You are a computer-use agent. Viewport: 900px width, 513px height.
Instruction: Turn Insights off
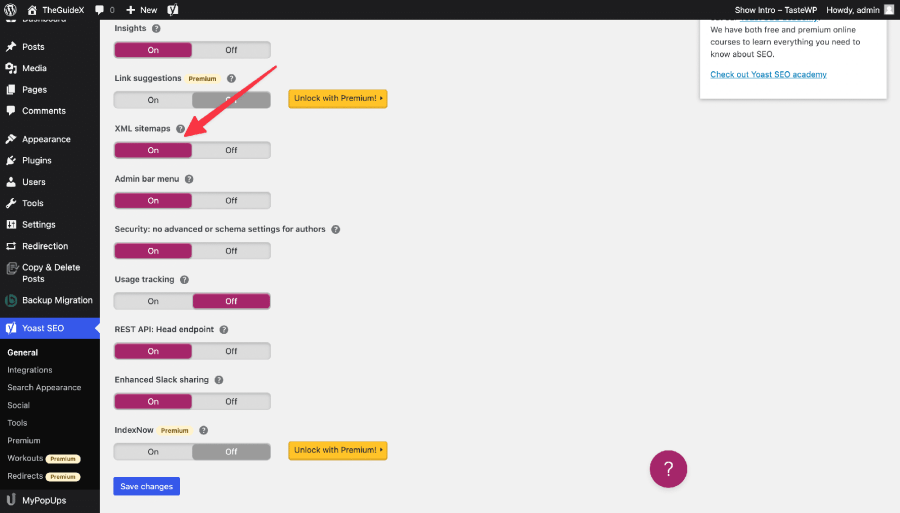point(231,50)
